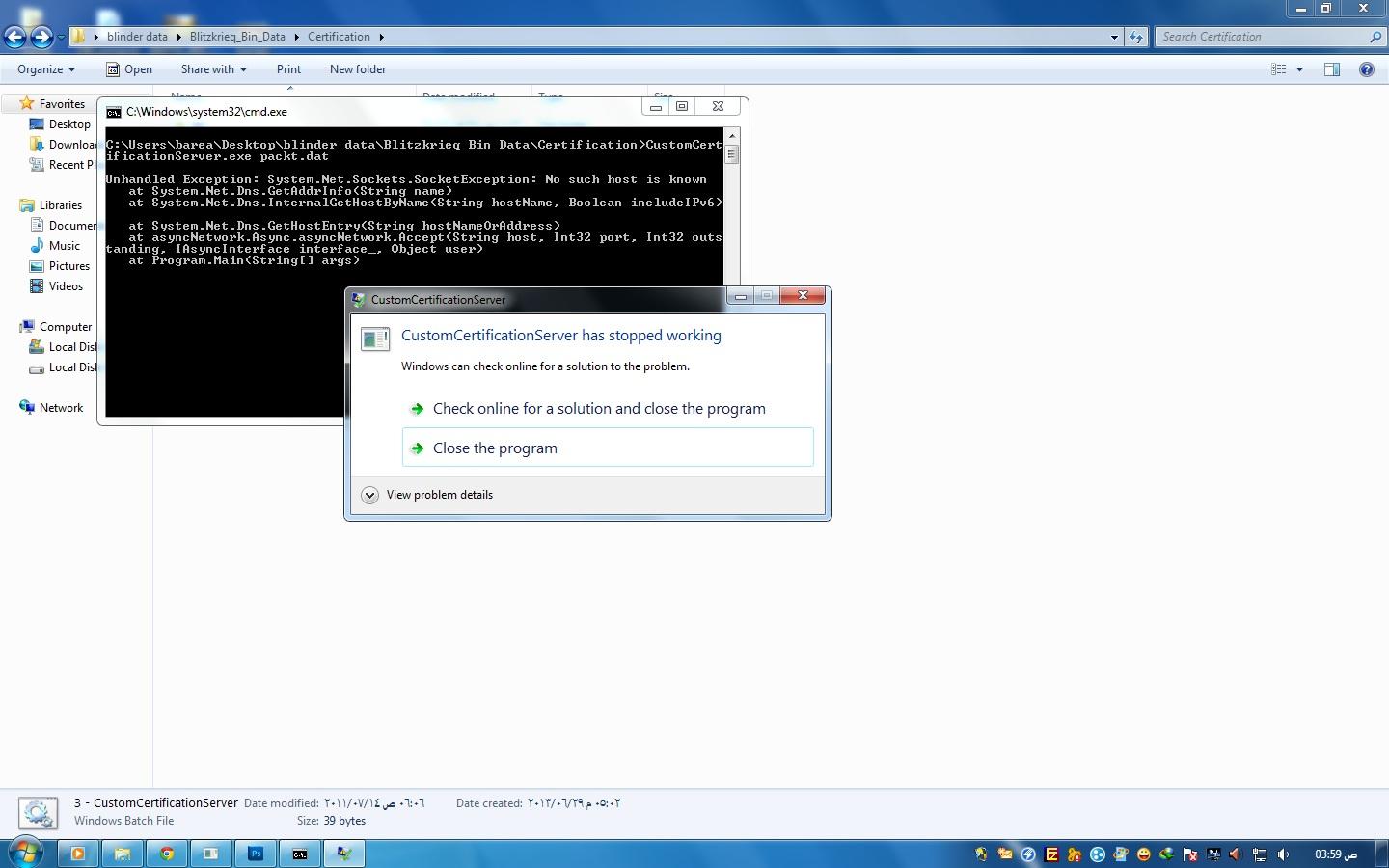
Task: Click the Explorer taskbar button with panel icon
Action: click(x=211, y=854)
